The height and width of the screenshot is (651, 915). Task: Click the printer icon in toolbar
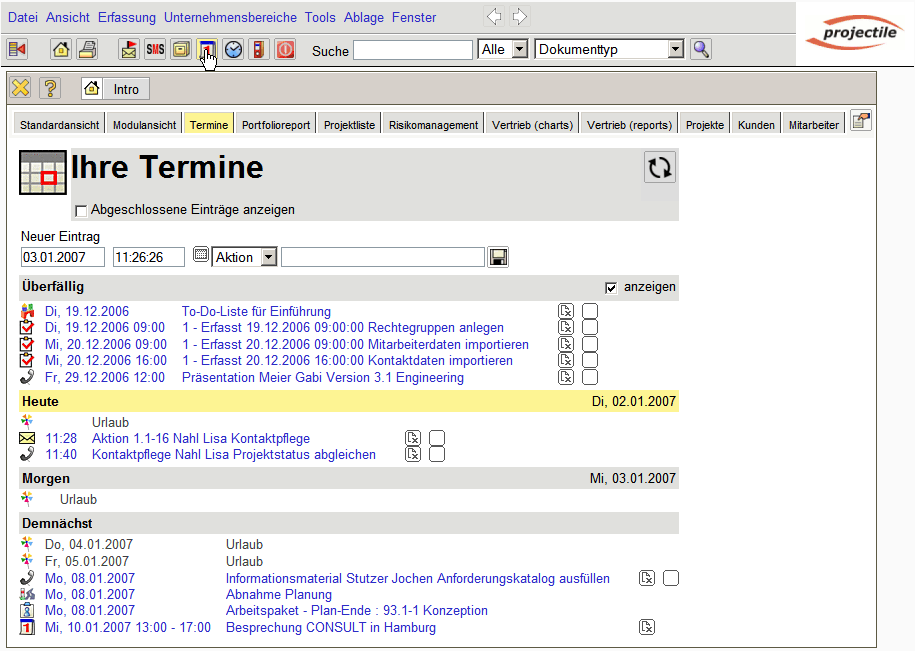[87, 49]
